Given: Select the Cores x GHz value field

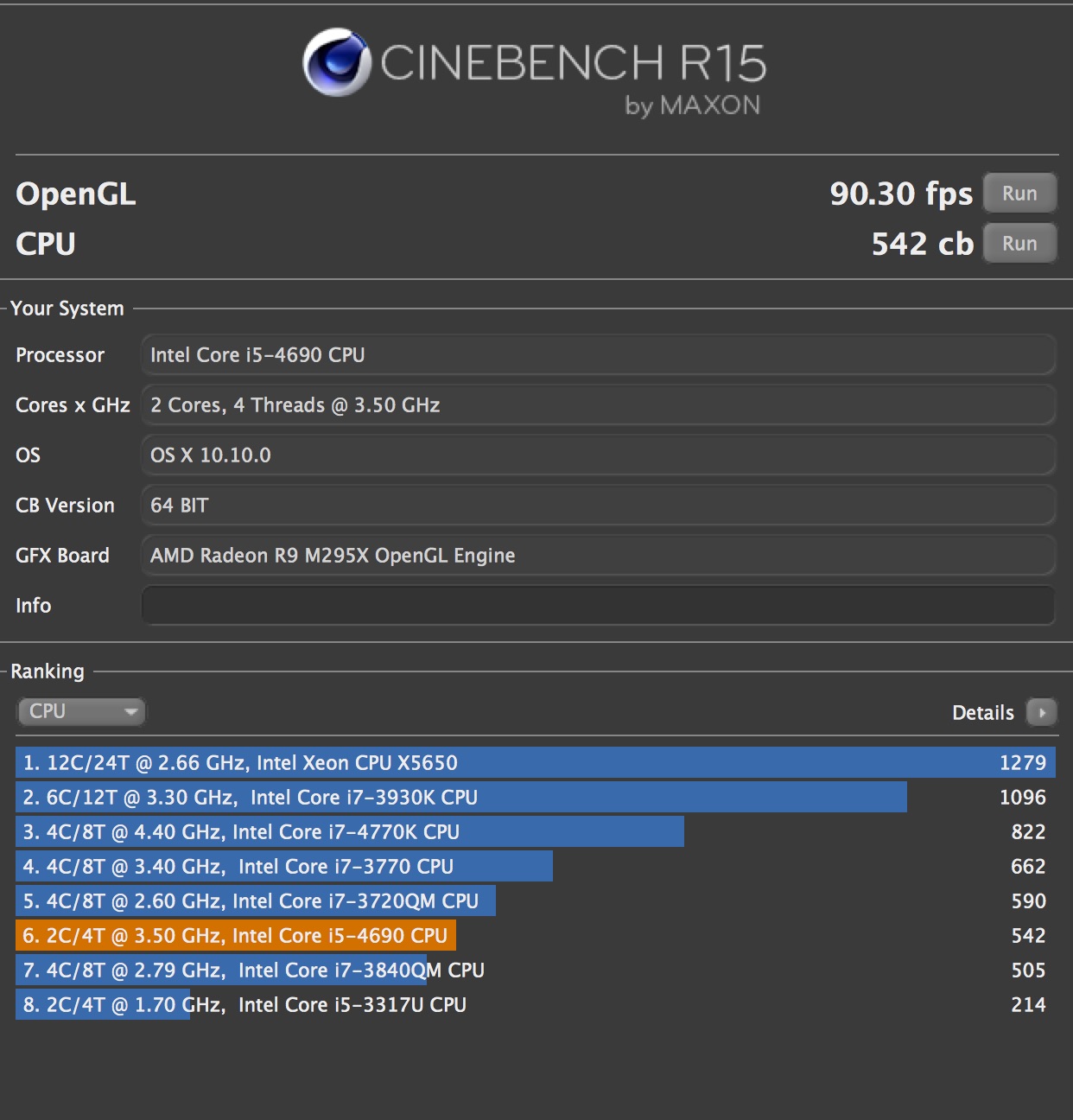Looking at the screenshot, I should (x=598, y=405).
